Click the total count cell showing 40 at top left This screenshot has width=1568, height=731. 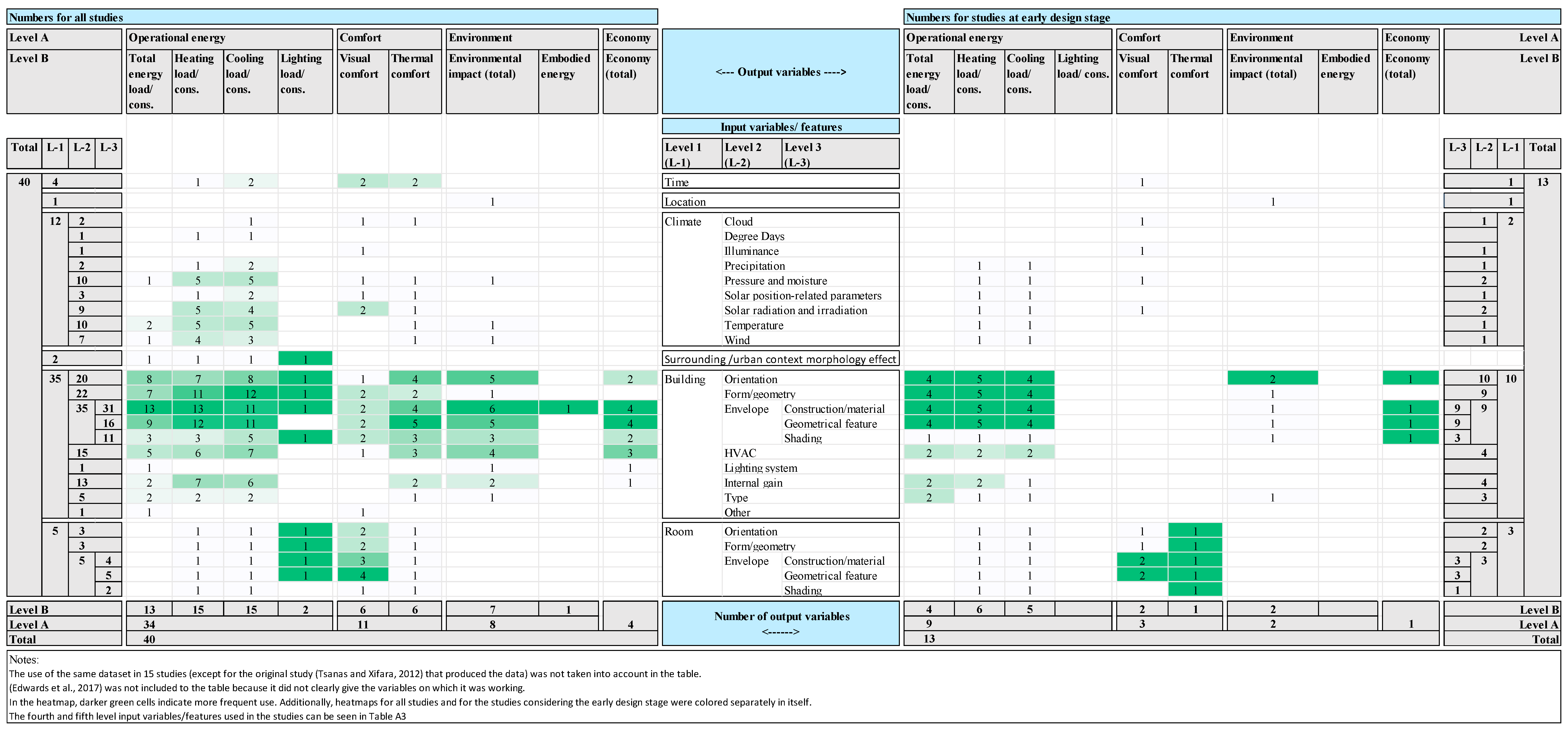click(24, 182)
